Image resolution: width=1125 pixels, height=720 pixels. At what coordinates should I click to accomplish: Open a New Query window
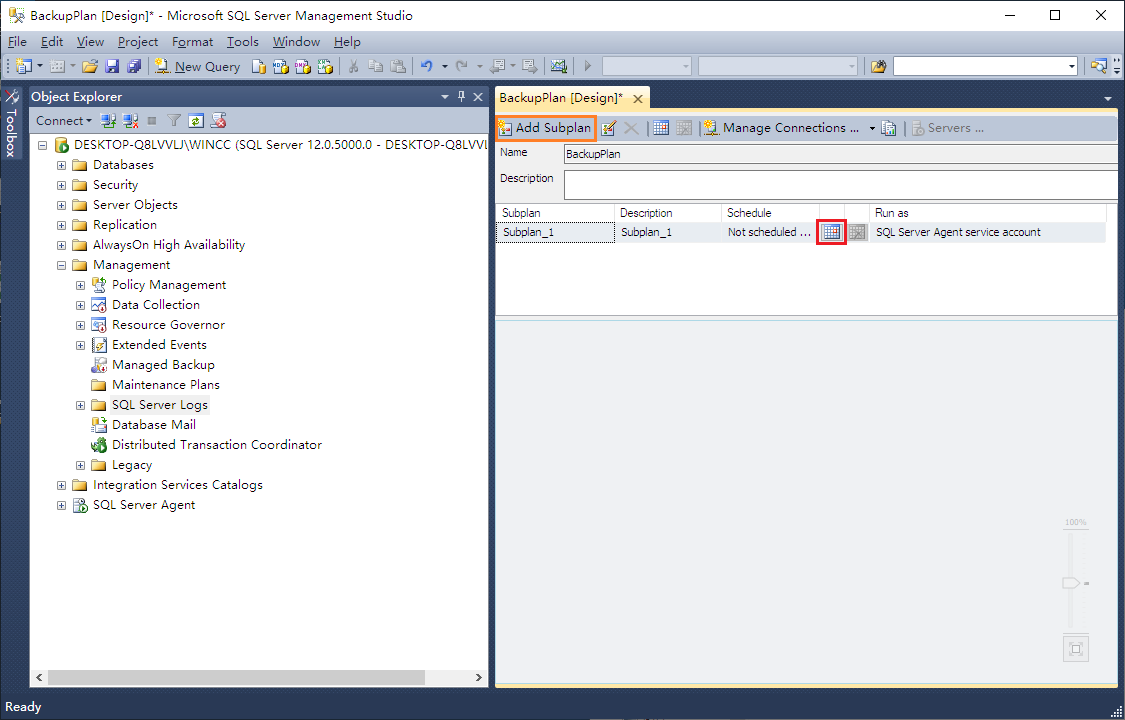[x=197, y=67]
